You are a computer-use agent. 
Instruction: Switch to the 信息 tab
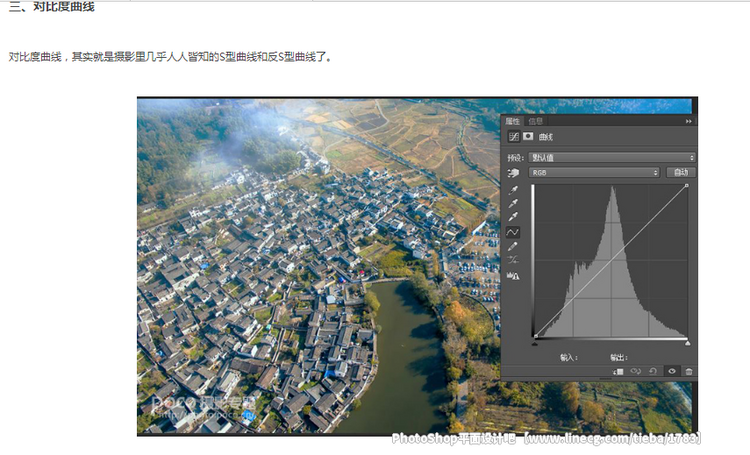click(535, 122)
